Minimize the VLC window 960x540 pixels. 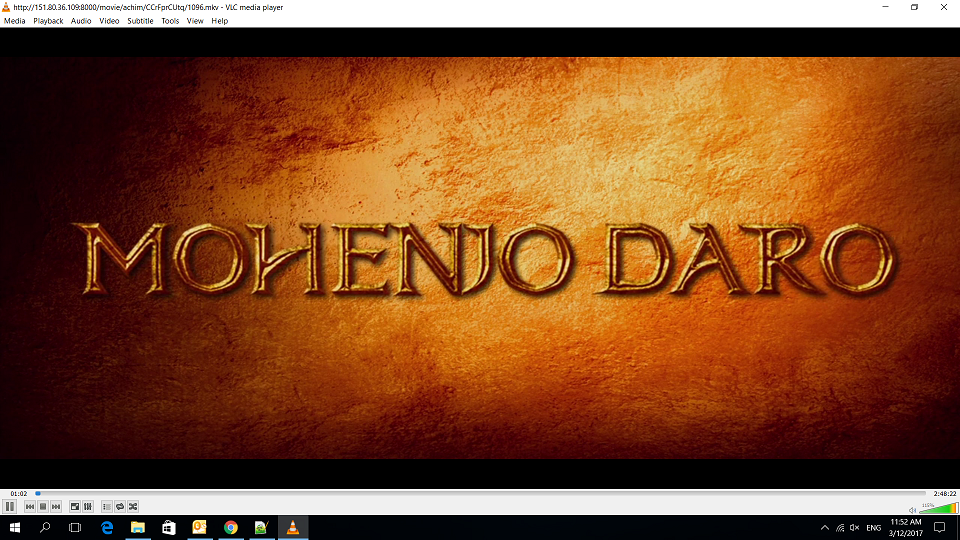point(885,7)
